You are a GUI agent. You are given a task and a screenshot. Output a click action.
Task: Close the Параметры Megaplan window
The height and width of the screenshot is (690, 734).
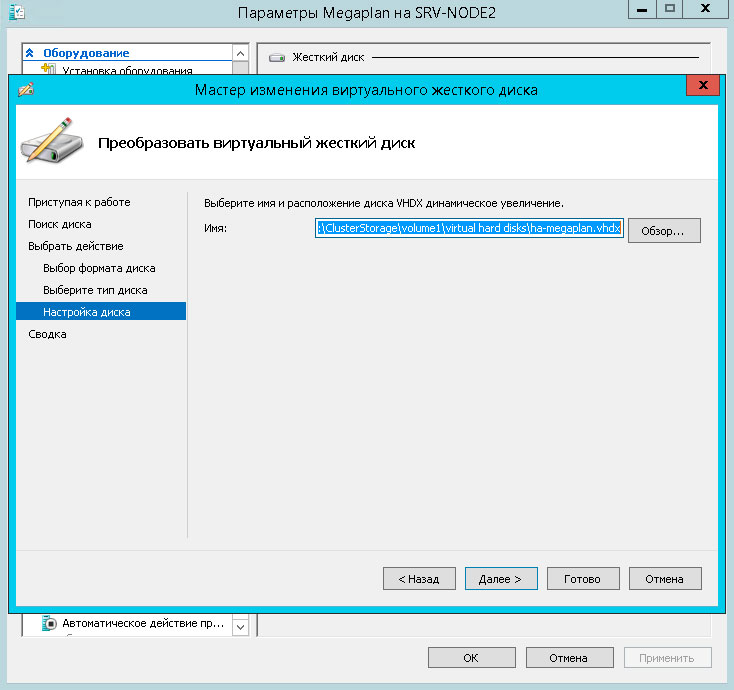pos(705,9)
